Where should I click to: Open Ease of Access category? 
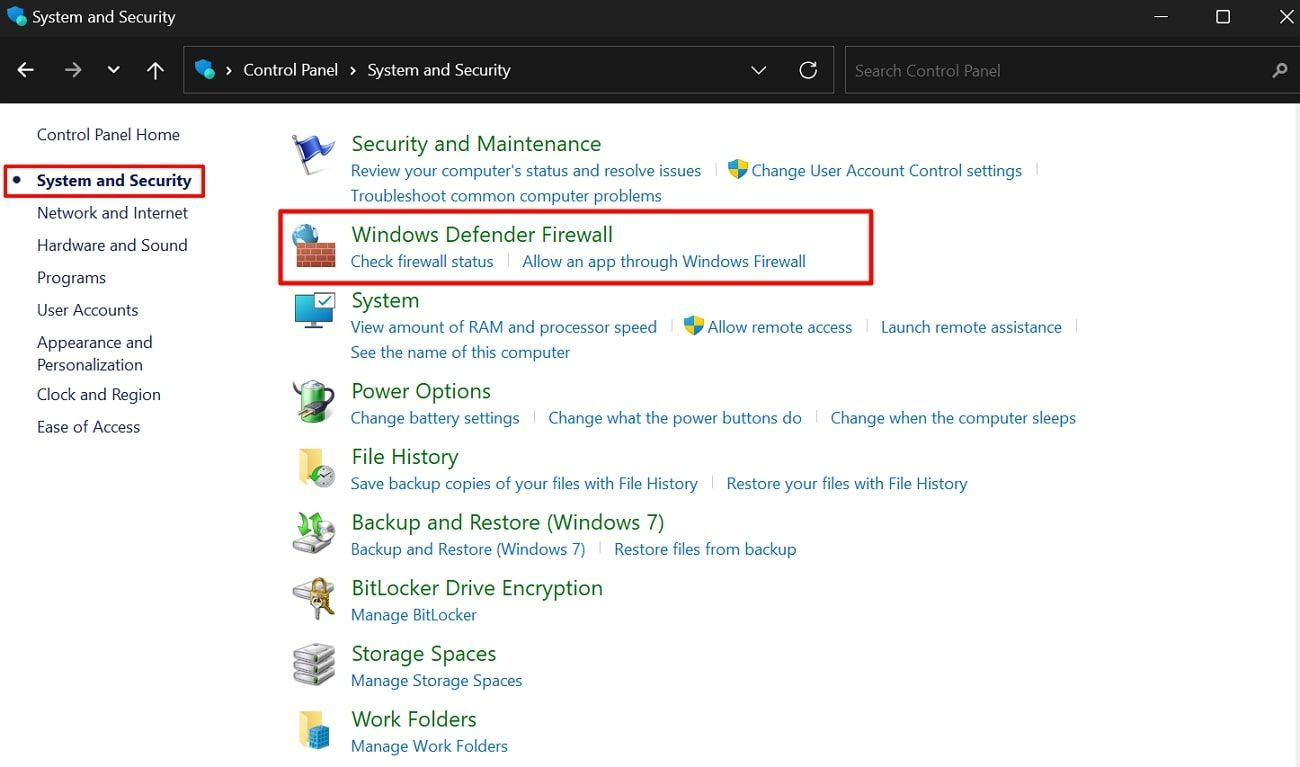[88, 427]
